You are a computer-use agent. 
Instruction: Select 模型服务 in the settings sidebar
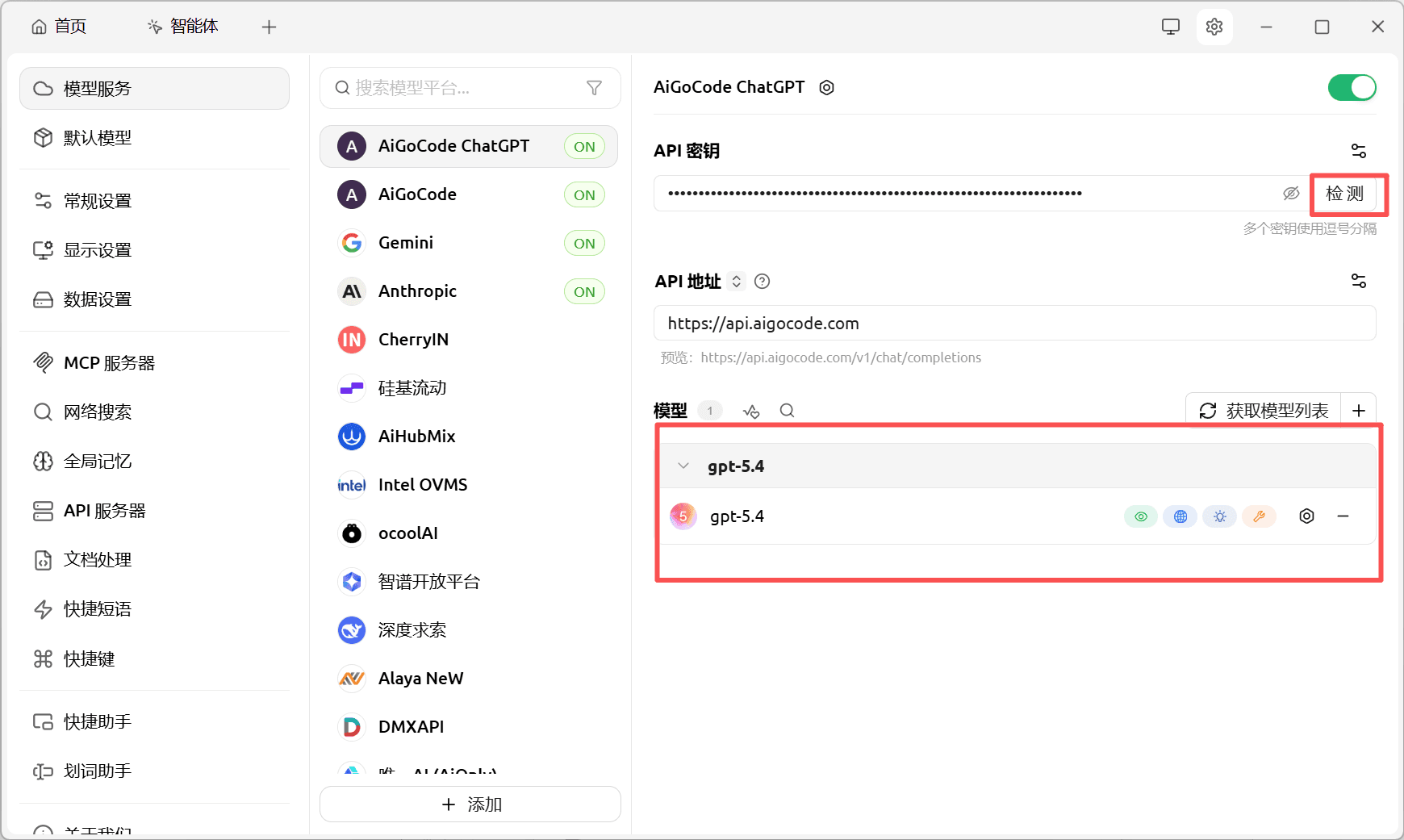point(154,88)
